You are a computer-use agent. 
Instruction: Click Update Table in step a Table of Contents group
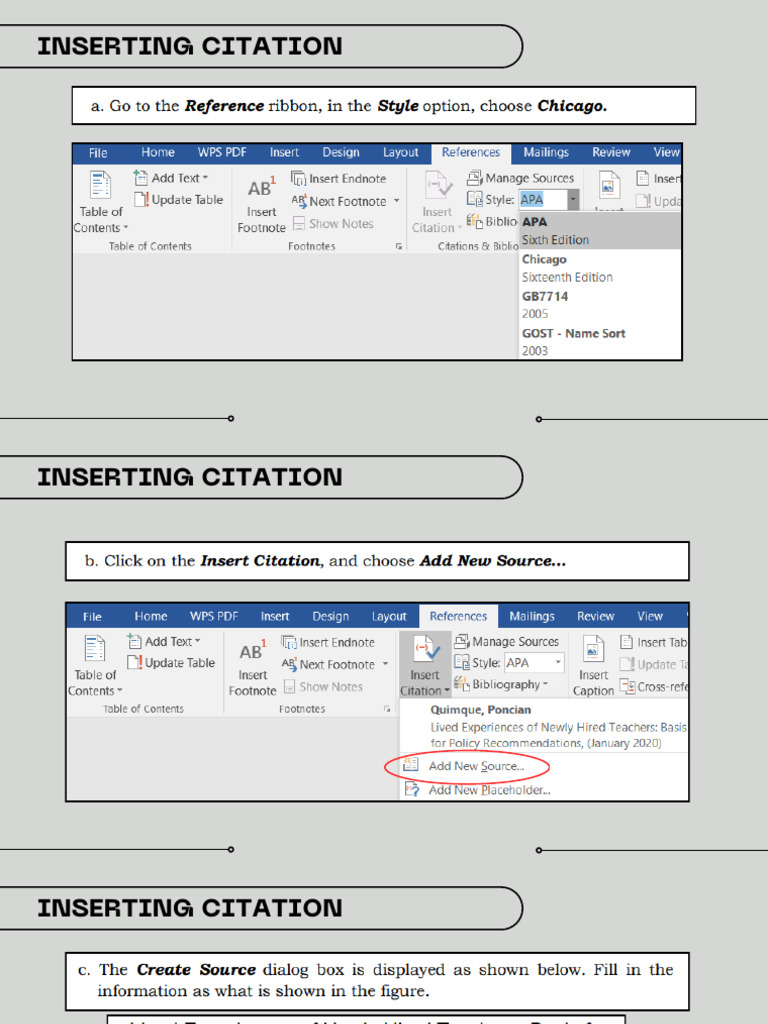[179, 199]
